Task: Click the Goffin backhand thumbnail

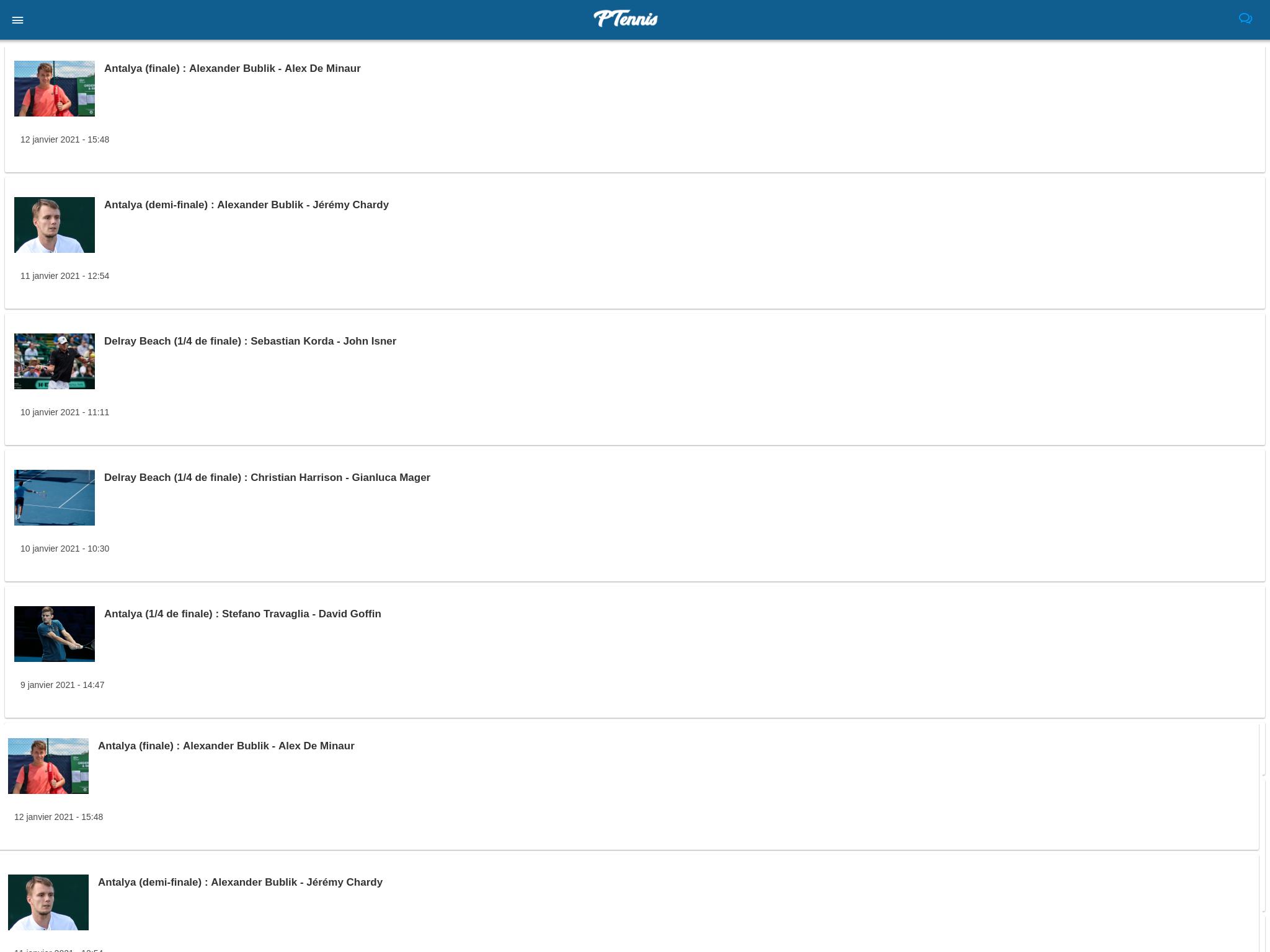Action: click(x=55, y=634)
